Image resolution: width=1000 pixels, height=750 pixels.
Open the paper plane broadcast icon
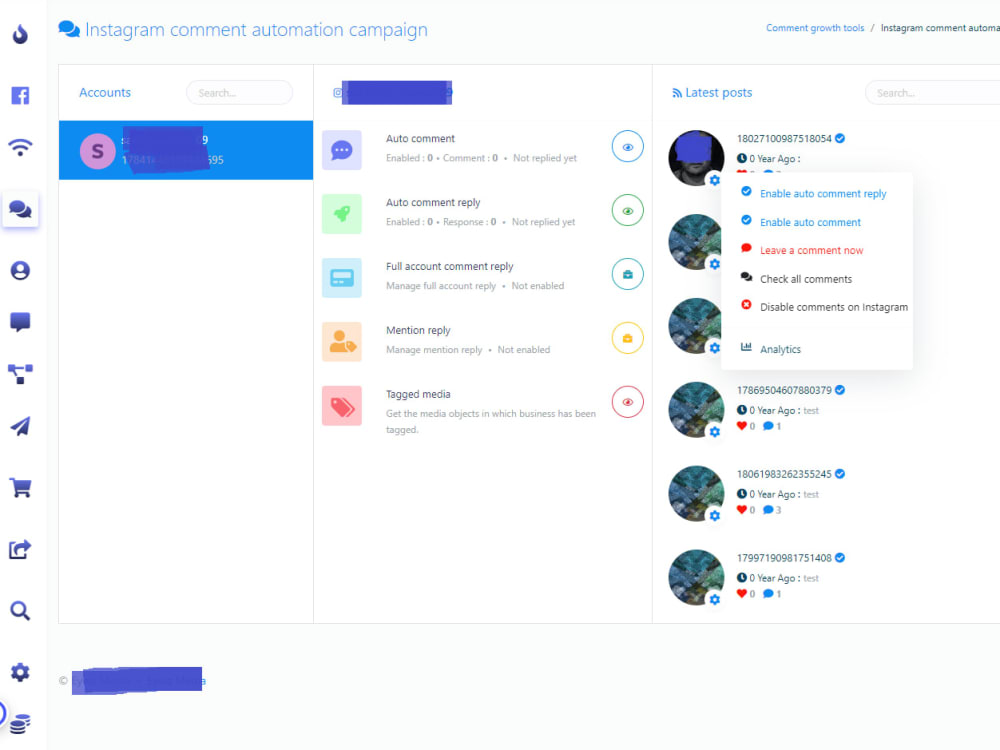[20, 426]
